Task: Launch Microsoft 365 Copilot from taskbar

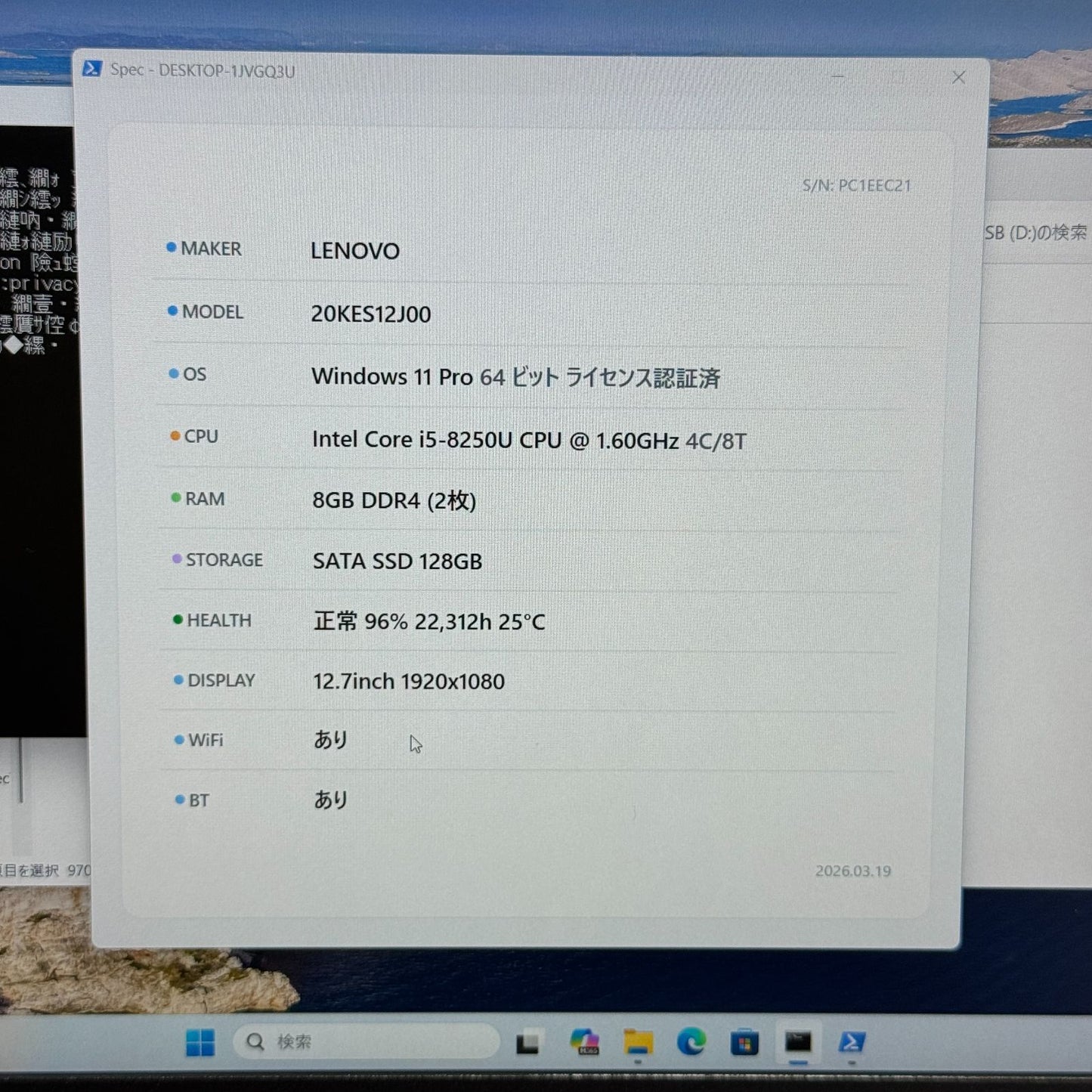Action: (585, 1042)
